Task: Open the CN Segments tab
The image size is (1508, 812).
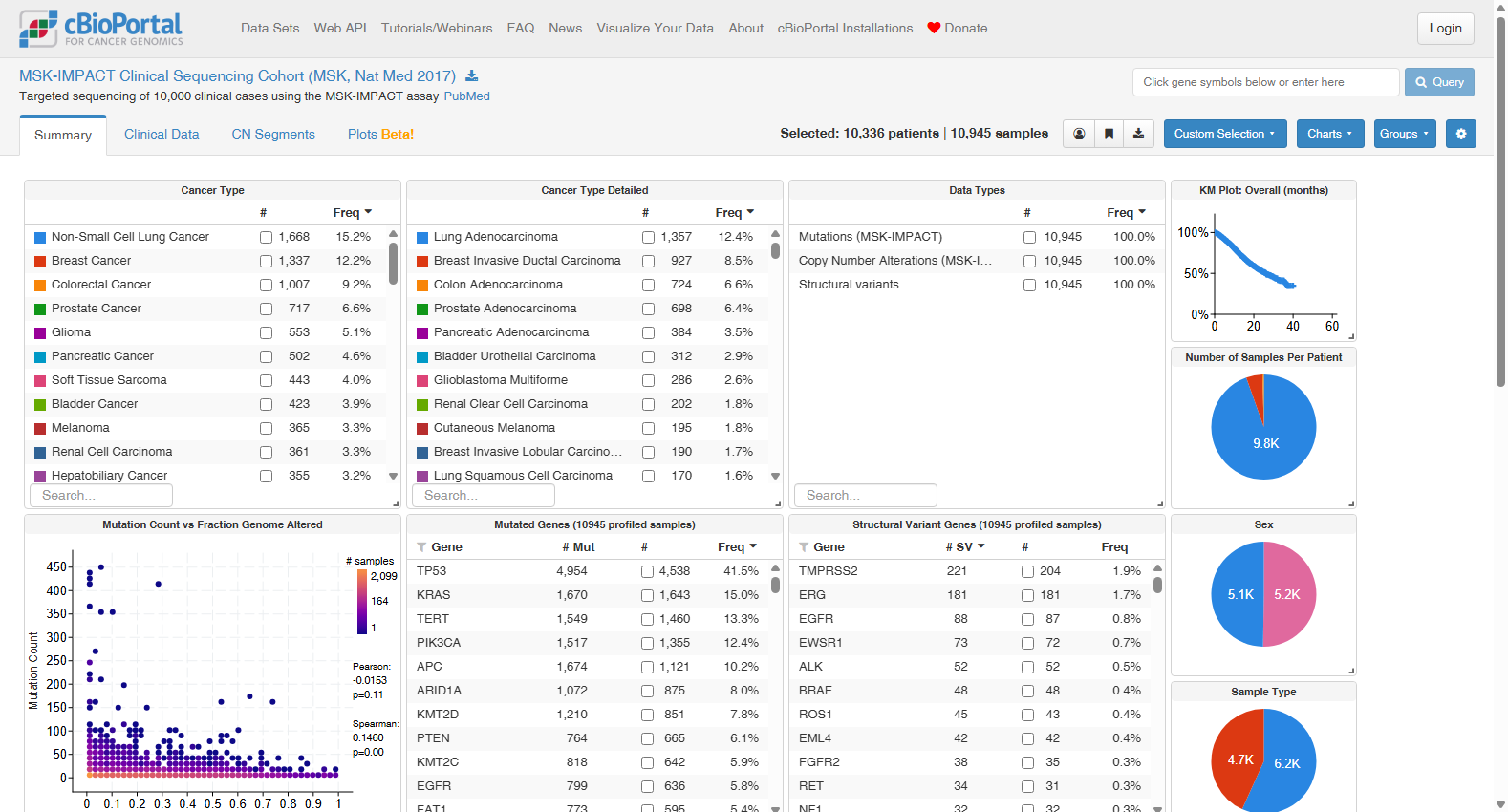Action: click(273, 135)
